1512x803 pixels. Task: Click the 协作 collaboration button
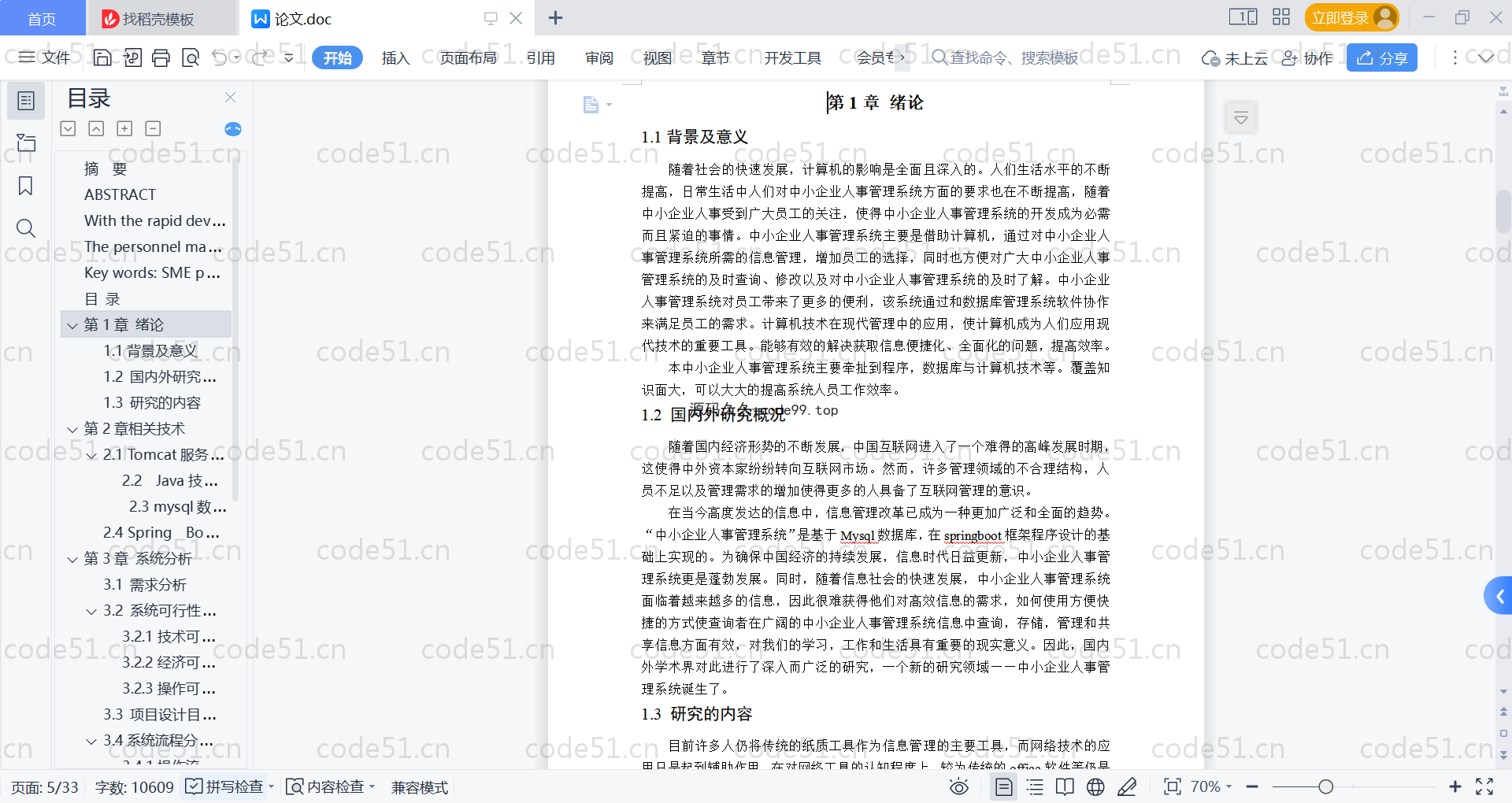(1307, 57)
